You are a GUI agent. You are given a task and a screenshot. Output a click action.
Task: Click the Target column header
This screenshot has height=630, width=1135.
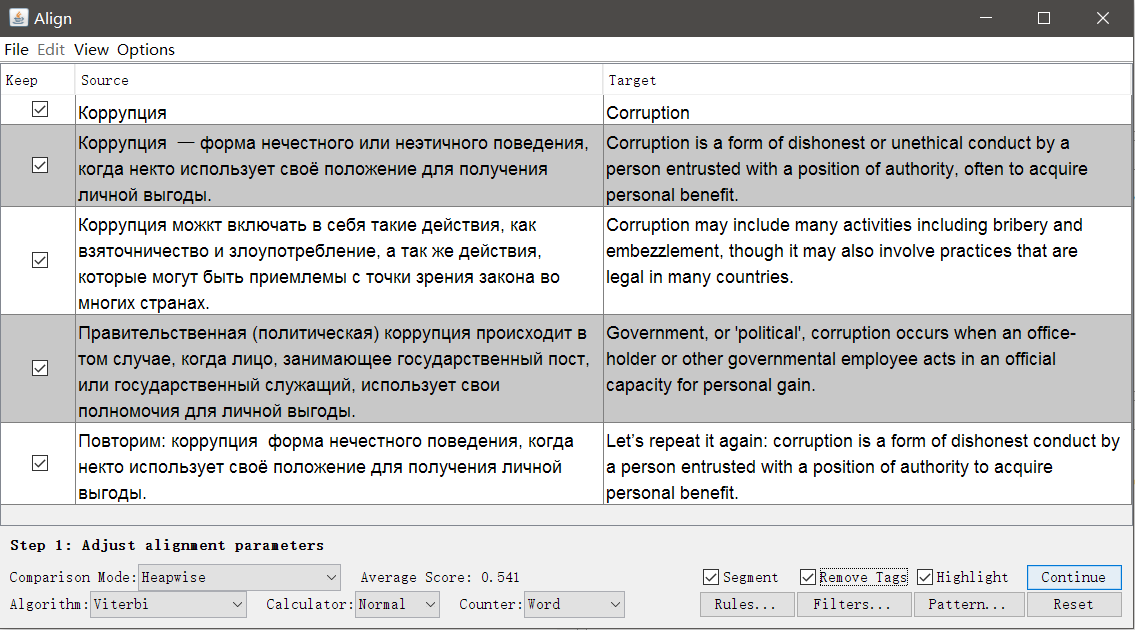click(866, 80)
